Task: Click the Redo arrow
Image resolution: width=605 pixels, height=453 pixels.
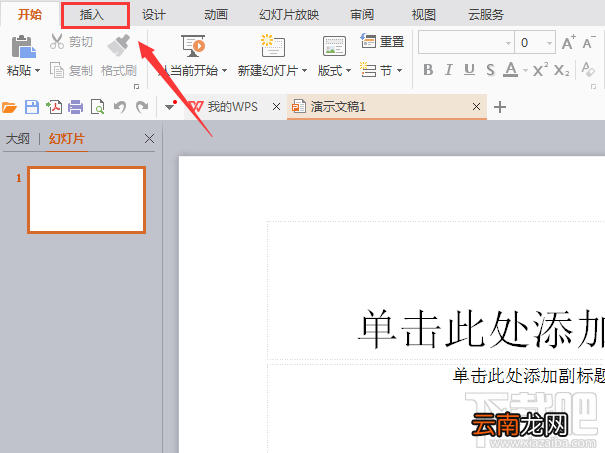Action: (142, 107)
